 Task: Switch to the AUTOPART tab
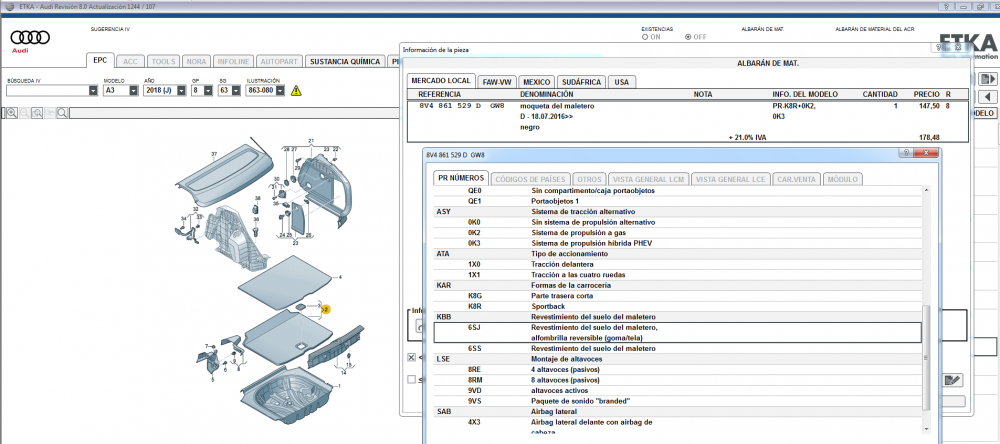point(279,62)
